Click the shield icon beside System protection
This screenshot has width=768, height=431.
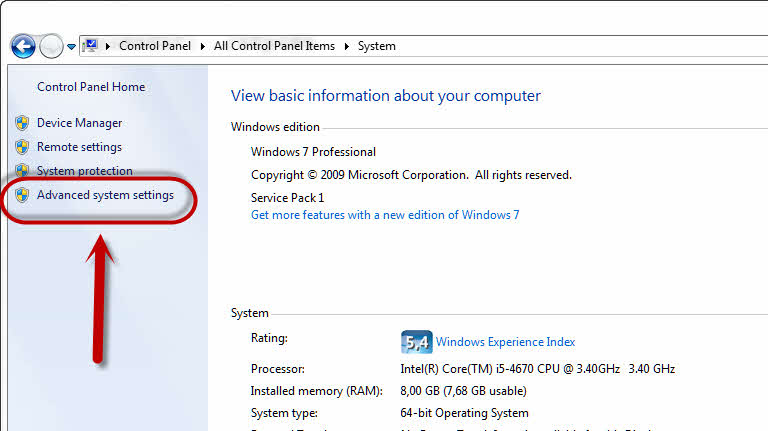[22, 170]
